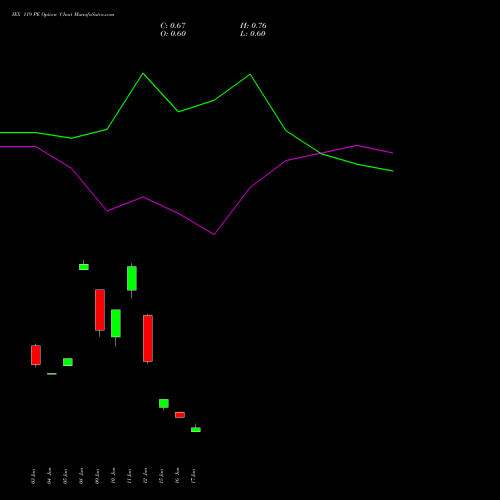Click the high value H: 0.76
500x500 pixels.
(253, 25)
